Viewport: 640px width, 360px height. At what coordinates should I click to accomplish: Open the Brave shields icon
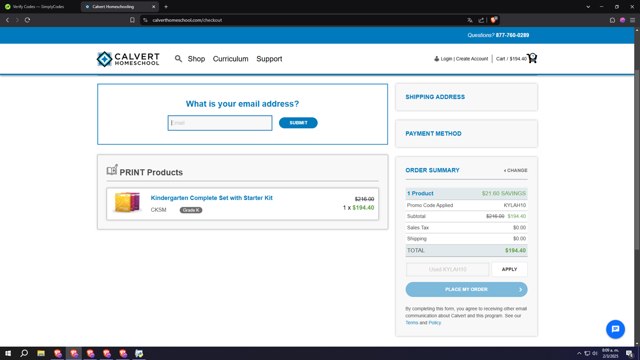click(493, 20)
